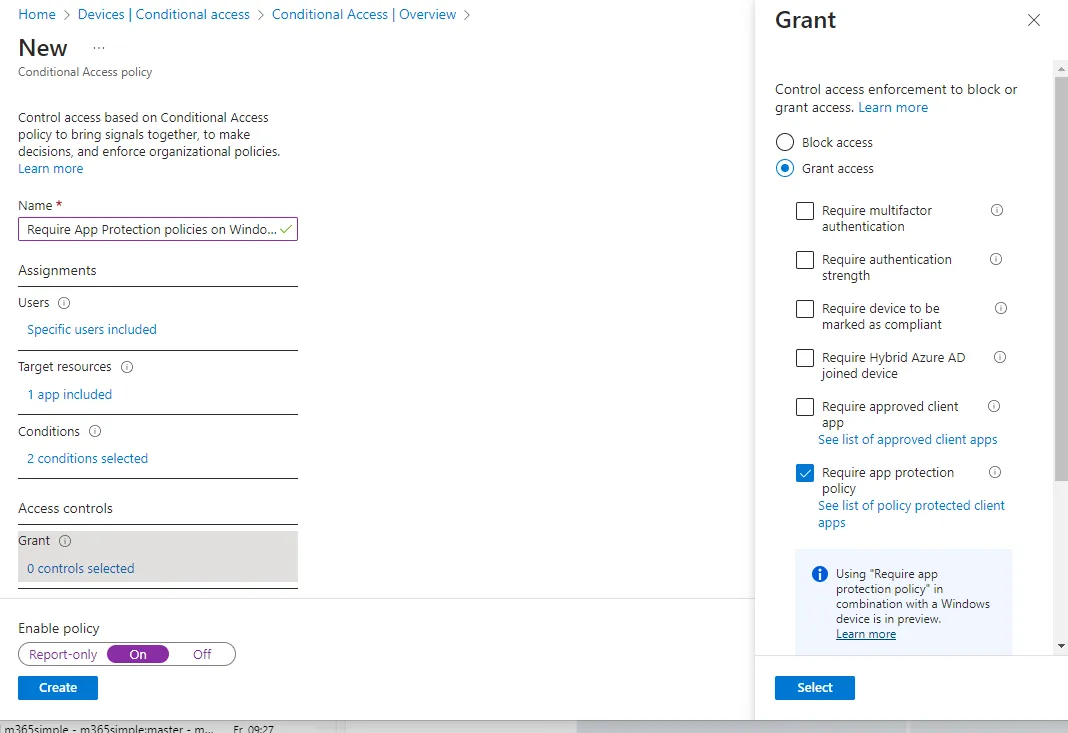Check Require device to be marked as compliant

[x=805, y=309]
